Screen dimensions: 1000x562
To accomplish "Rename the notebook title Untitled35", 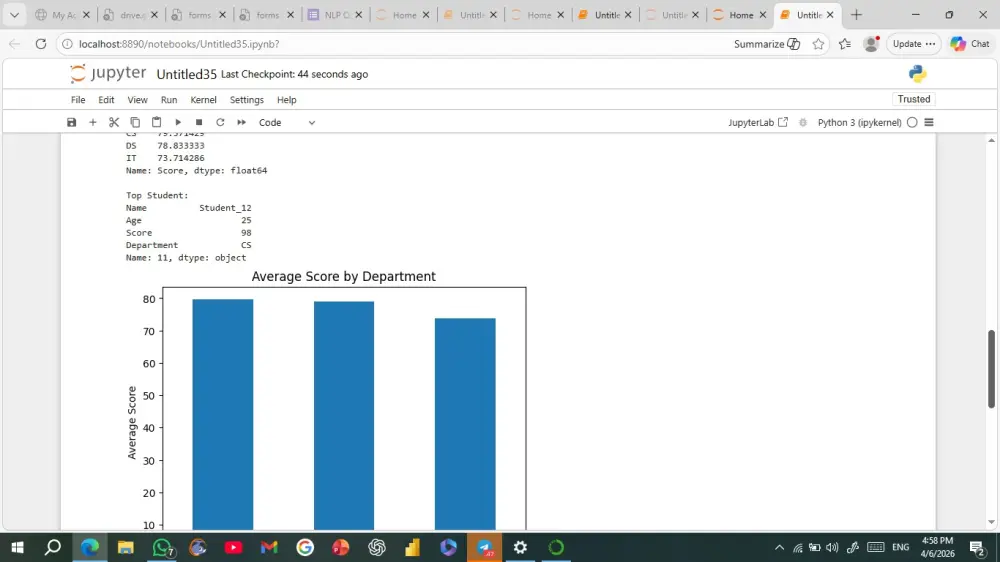I will click(x=187, y=74).
